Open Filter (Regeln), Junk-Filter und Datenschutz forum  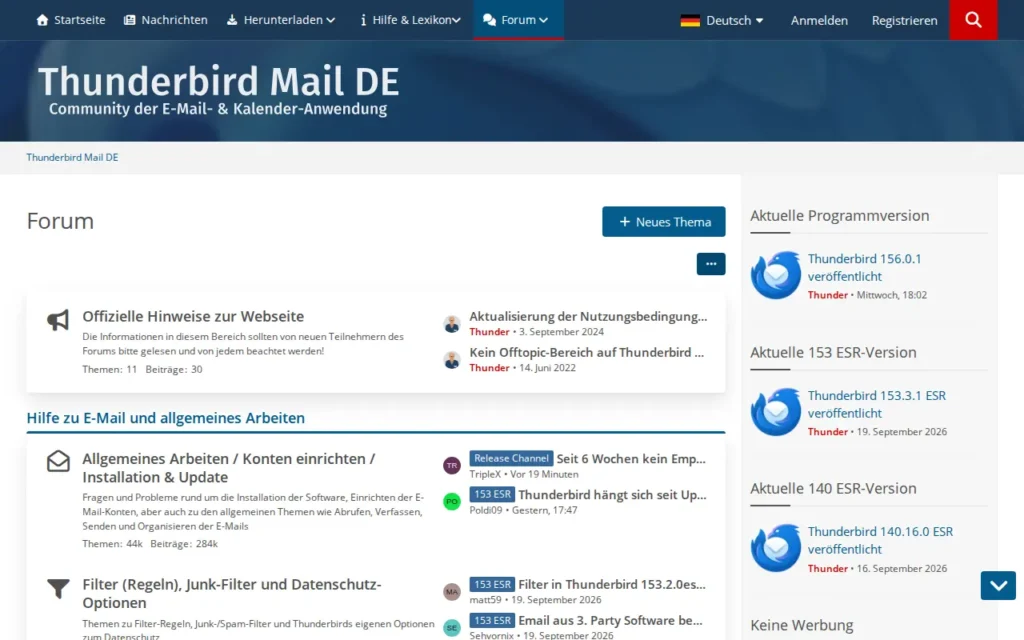[x=232, y=593]
